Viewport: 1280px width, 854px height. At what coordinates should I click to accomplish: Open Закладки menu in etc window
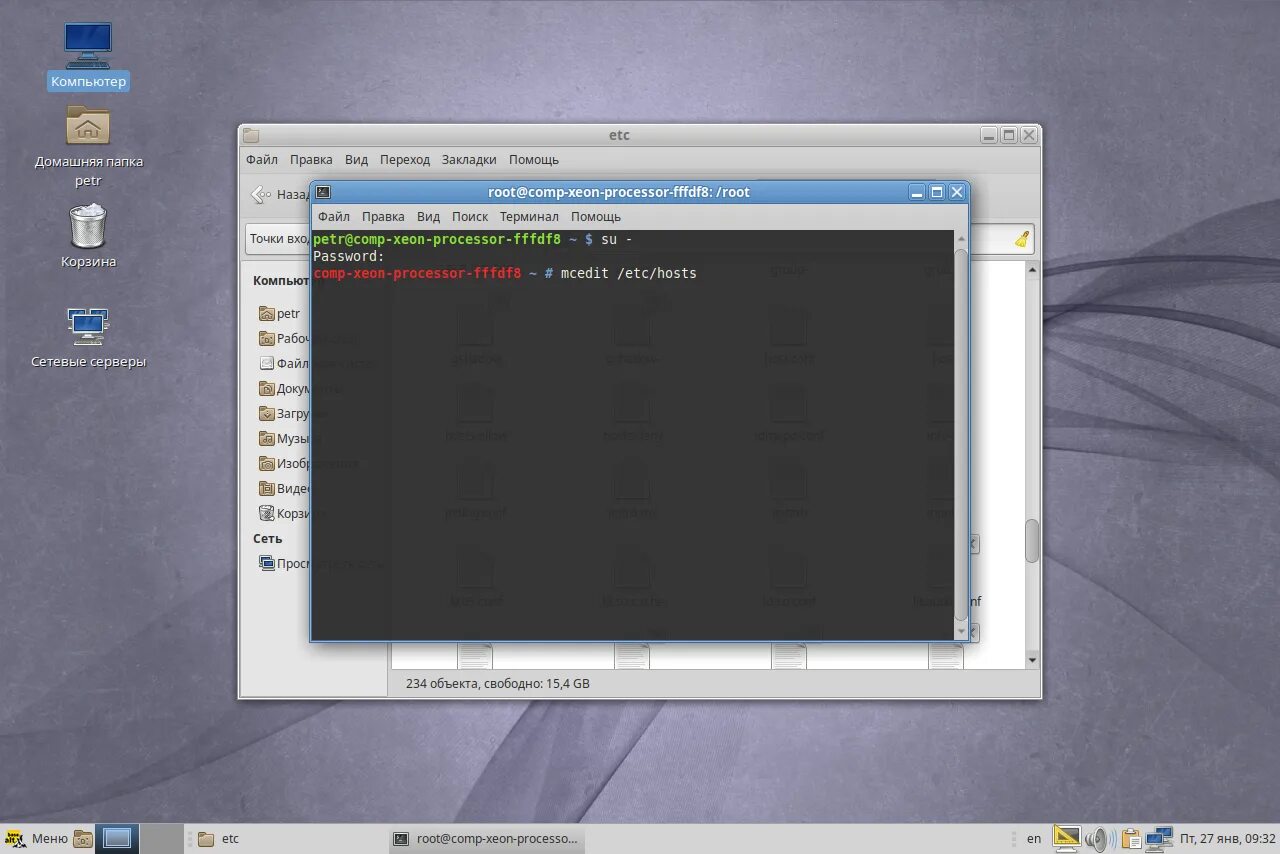(x=469, y=159)
